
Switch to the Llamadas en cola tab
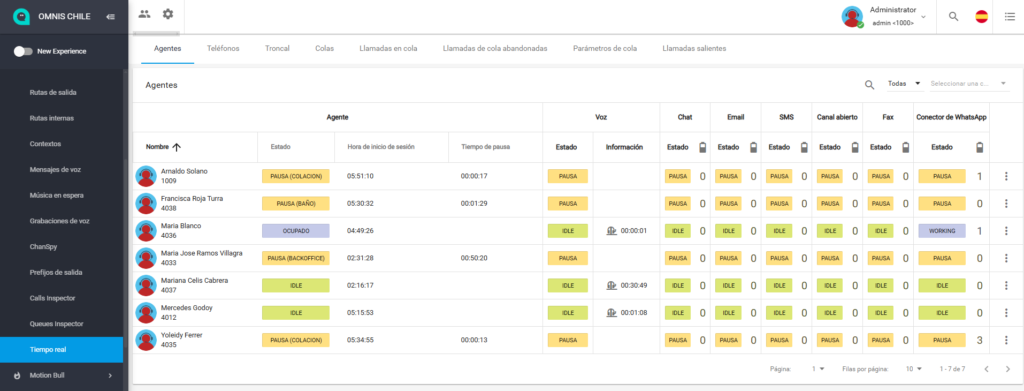coord(388,48)
